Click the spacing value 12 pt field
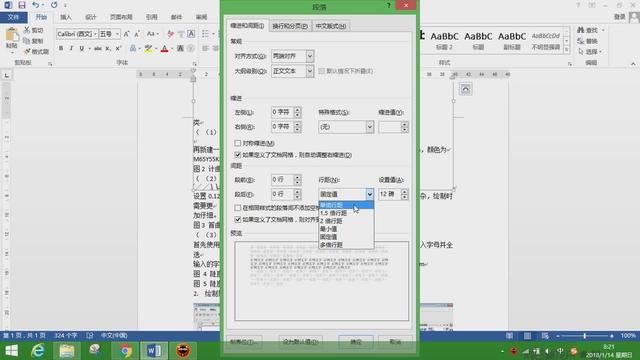This screenshot has height=360, width=640. [x=390, y=194]
